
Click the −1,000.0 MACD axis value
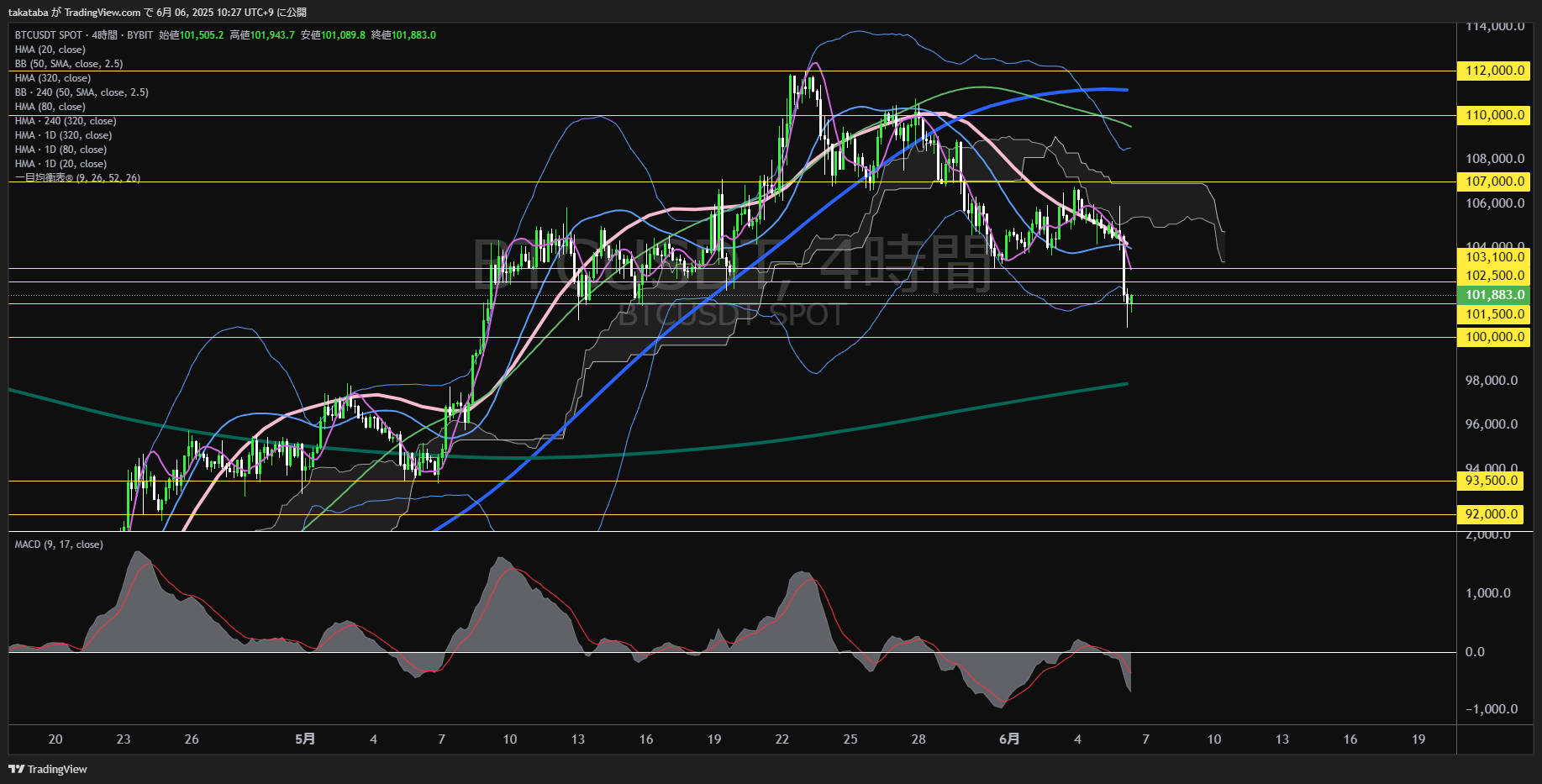coord(1492,709)
